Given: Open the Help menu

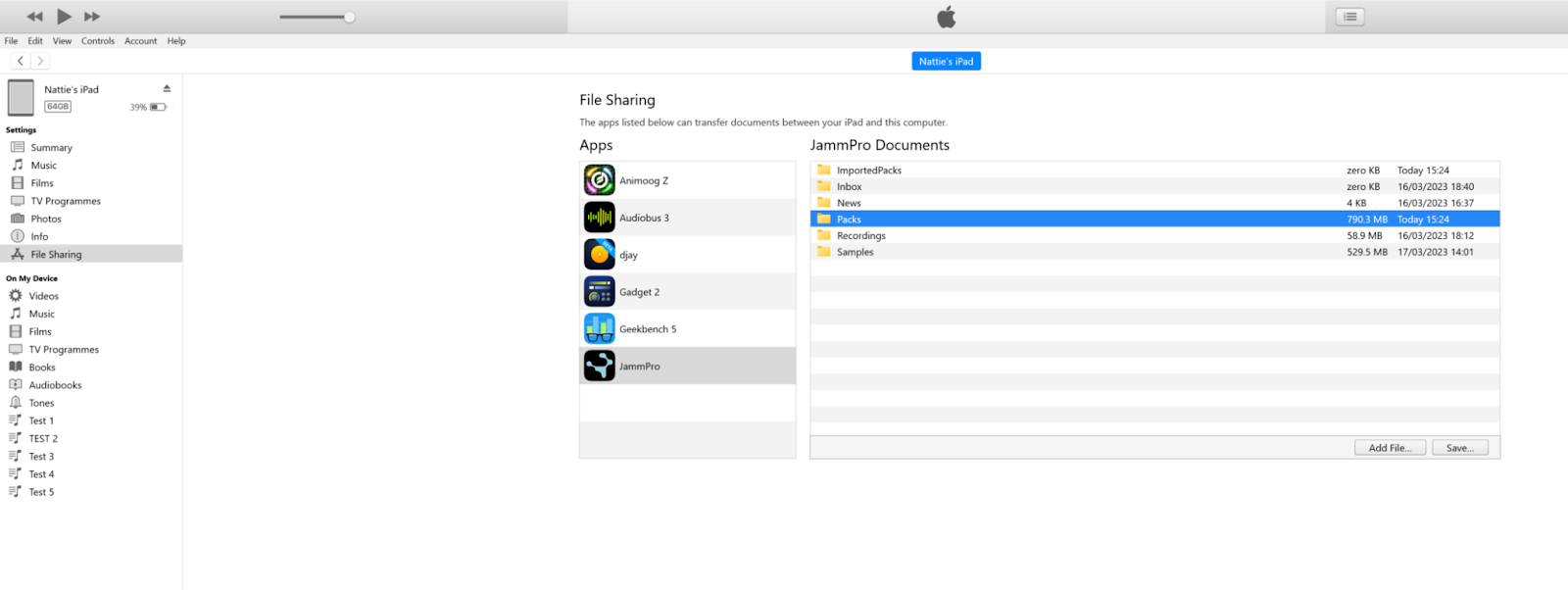Looking at the screenshot, I should click(x=176, y=41).
